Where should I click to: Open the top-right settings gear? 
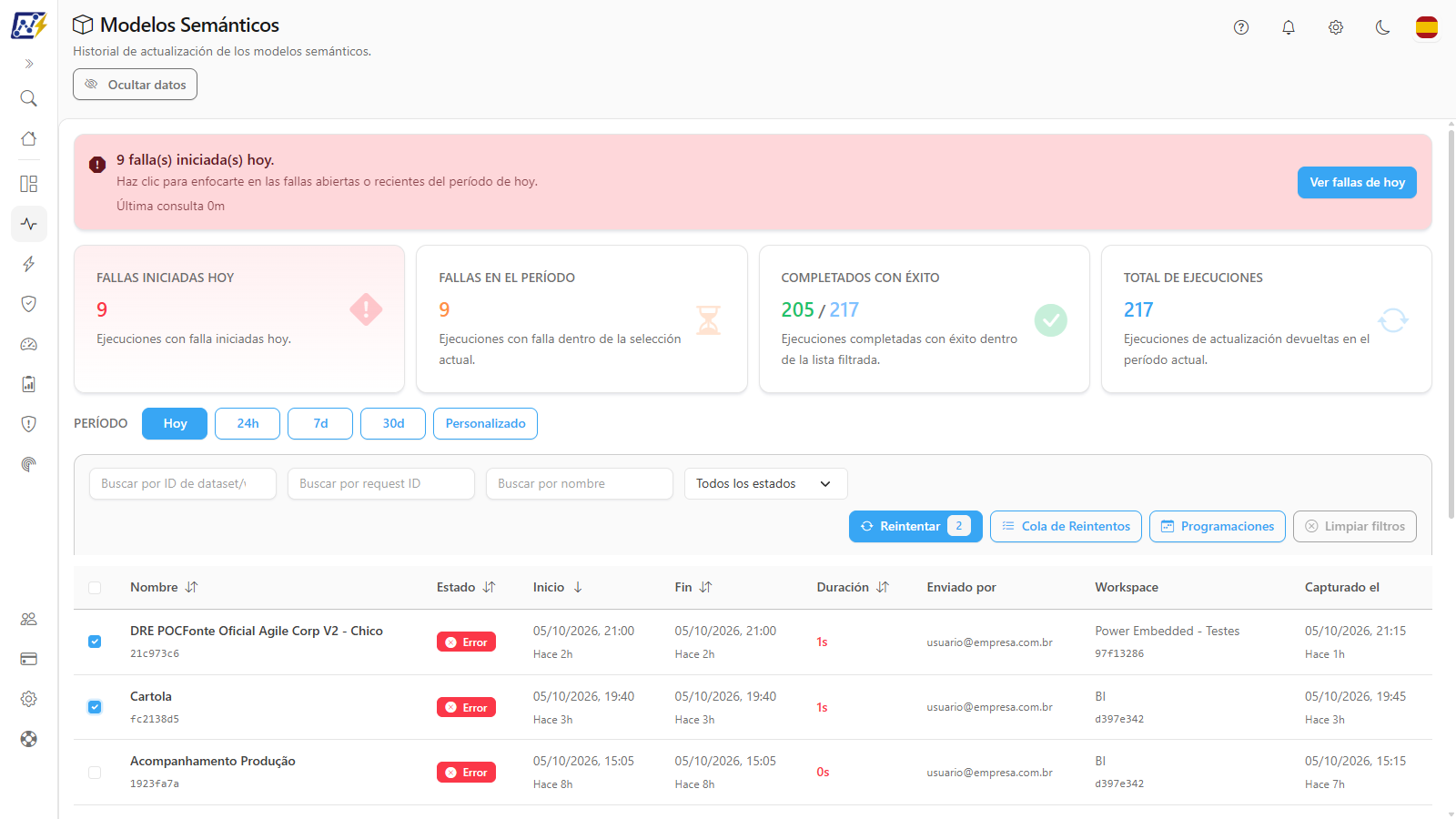[1336, 27]
